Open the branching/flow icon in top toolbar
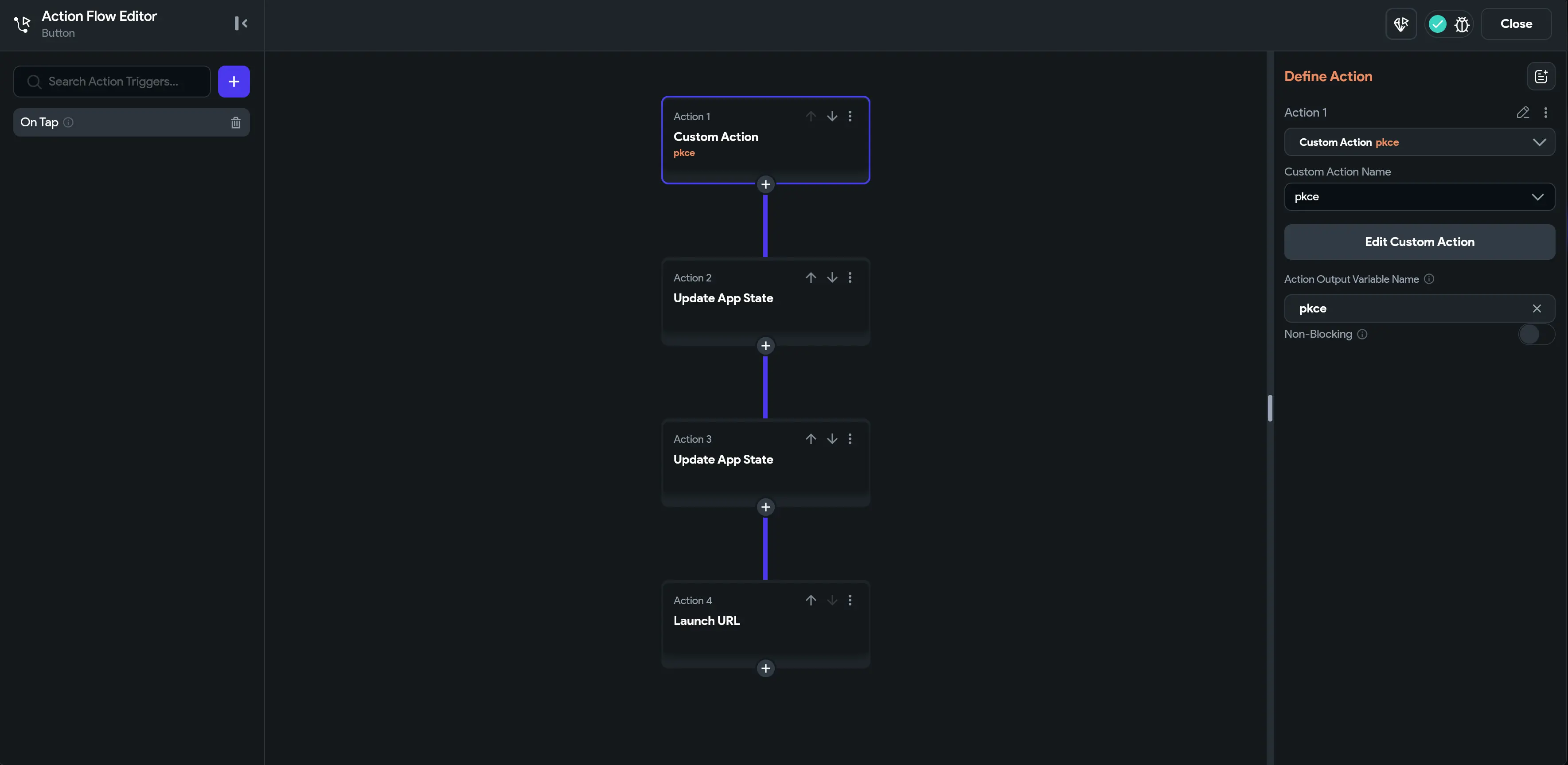This screenshot has height=765, width=1568. point(1401,24)
